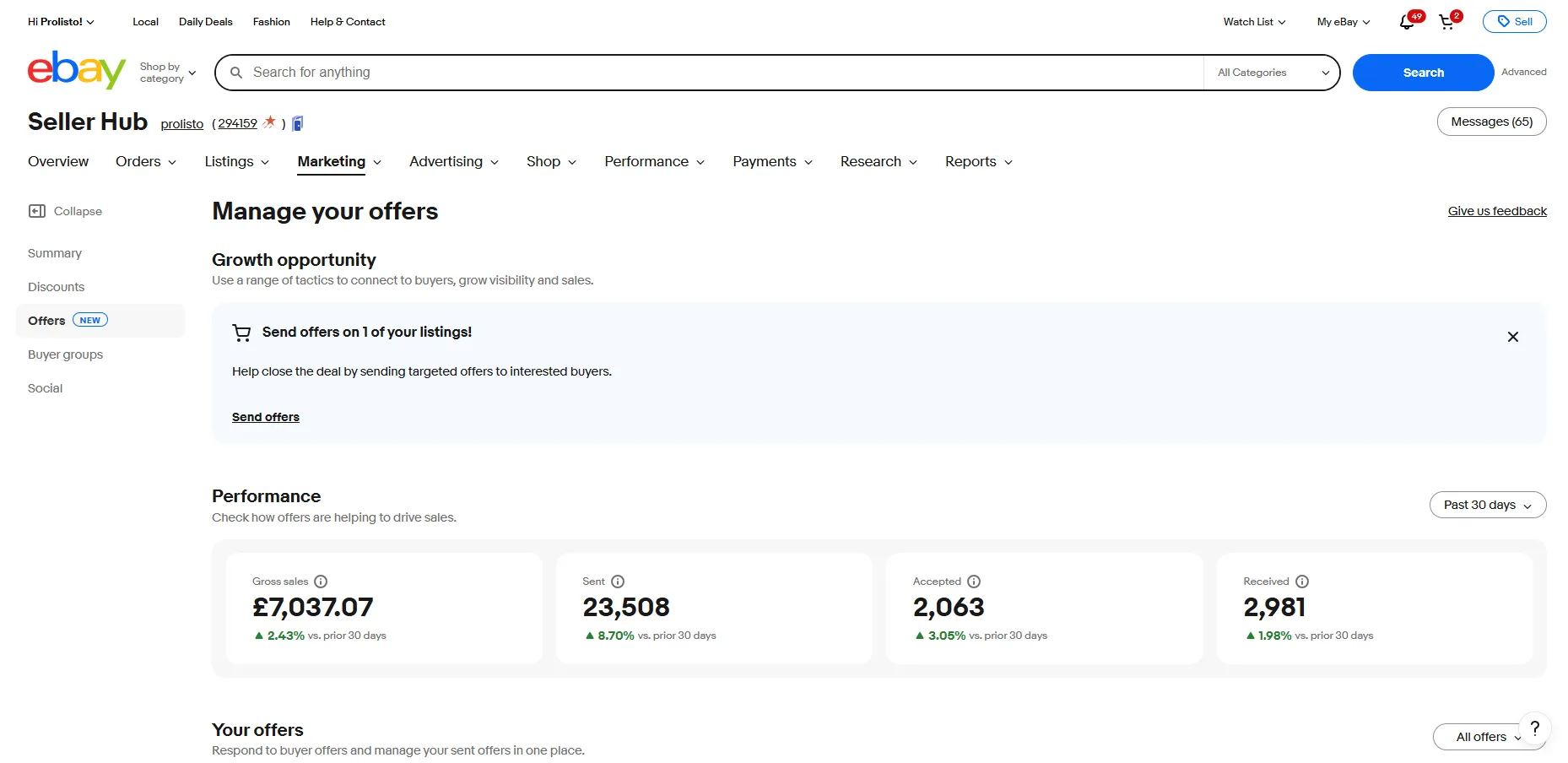Open Past 30 days period dropdown

click(1488, 505)
